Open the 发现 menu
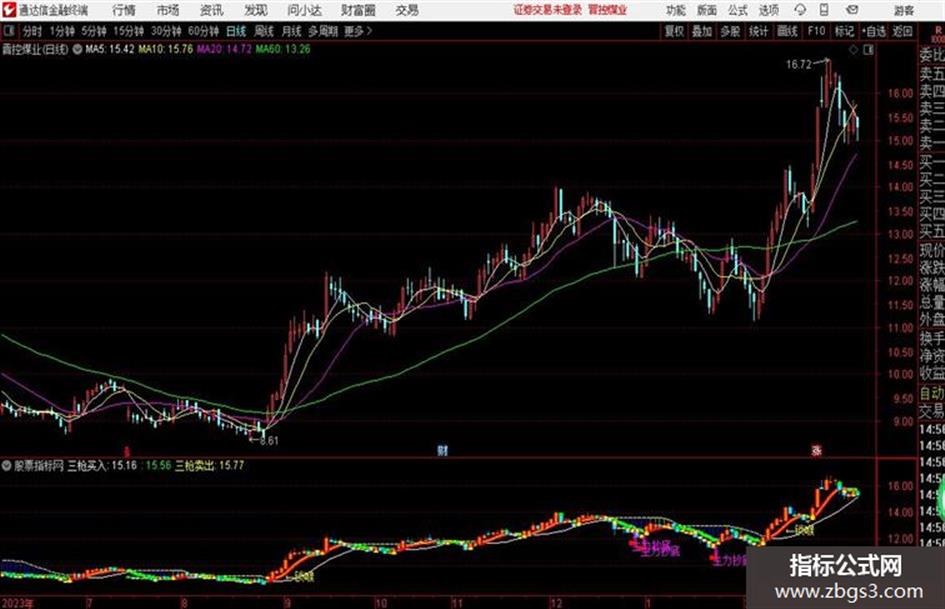 pyautogui.click(x=256, y=10)
